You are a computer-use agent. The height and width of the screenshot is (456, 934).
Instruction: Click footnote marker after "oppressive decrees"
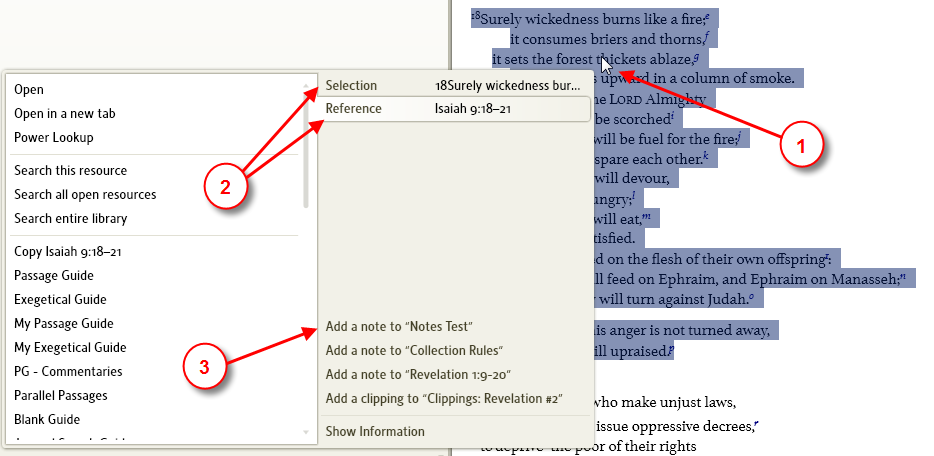[x=756, y=424]
